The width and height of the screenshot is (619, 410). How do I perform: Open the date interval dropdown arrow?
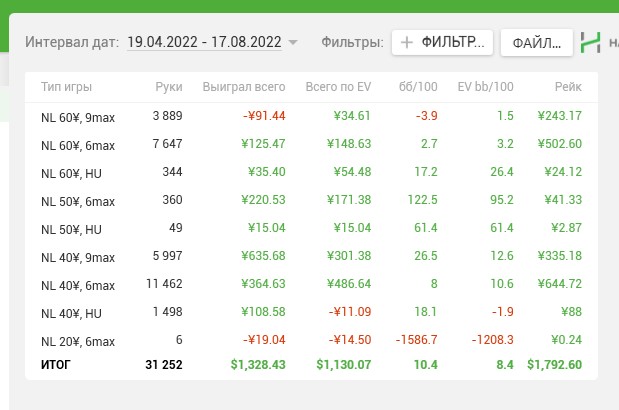(x=293, y=42)
